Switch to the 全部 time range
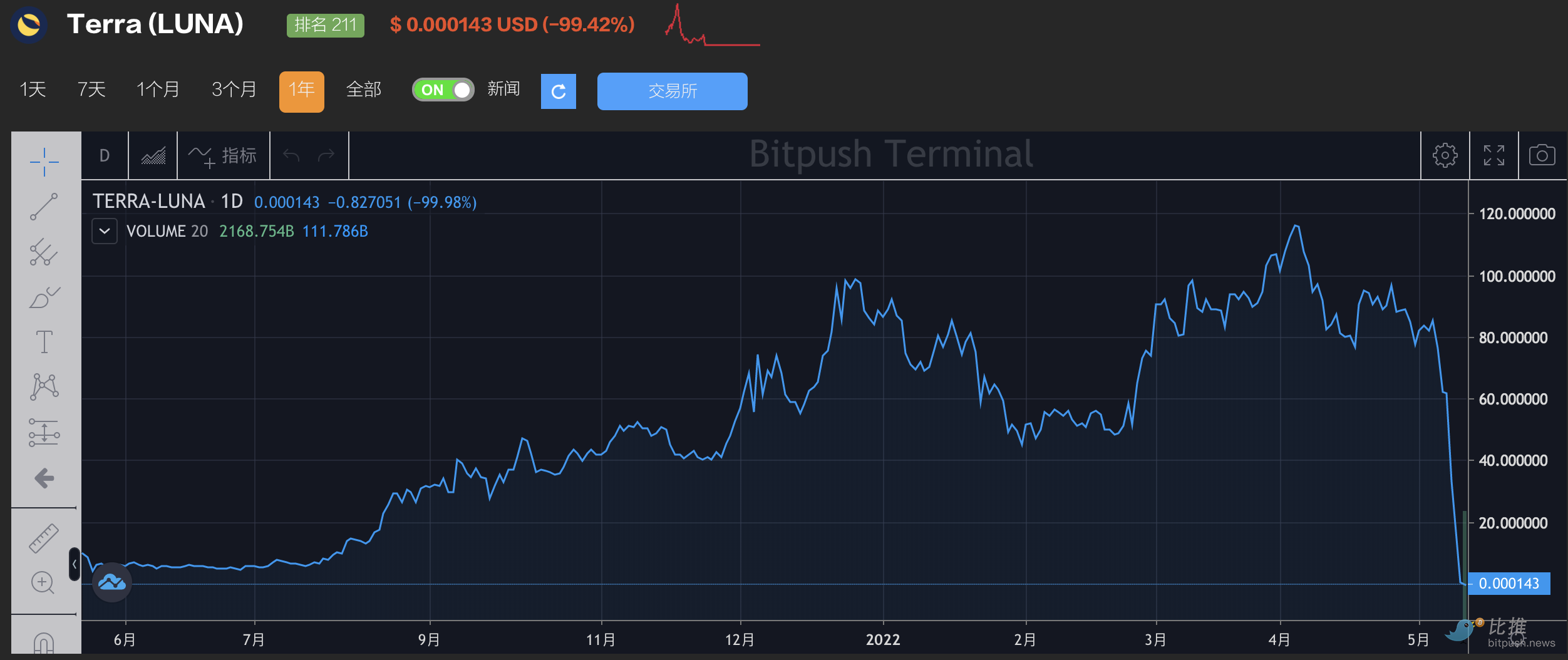This screenshot has height=660, width=1568. (x=364, y=90)
